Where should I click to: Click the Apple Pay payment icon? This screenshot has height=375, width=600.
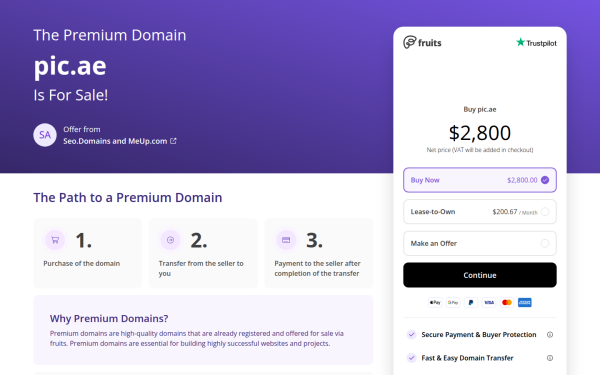pos(435,302)
